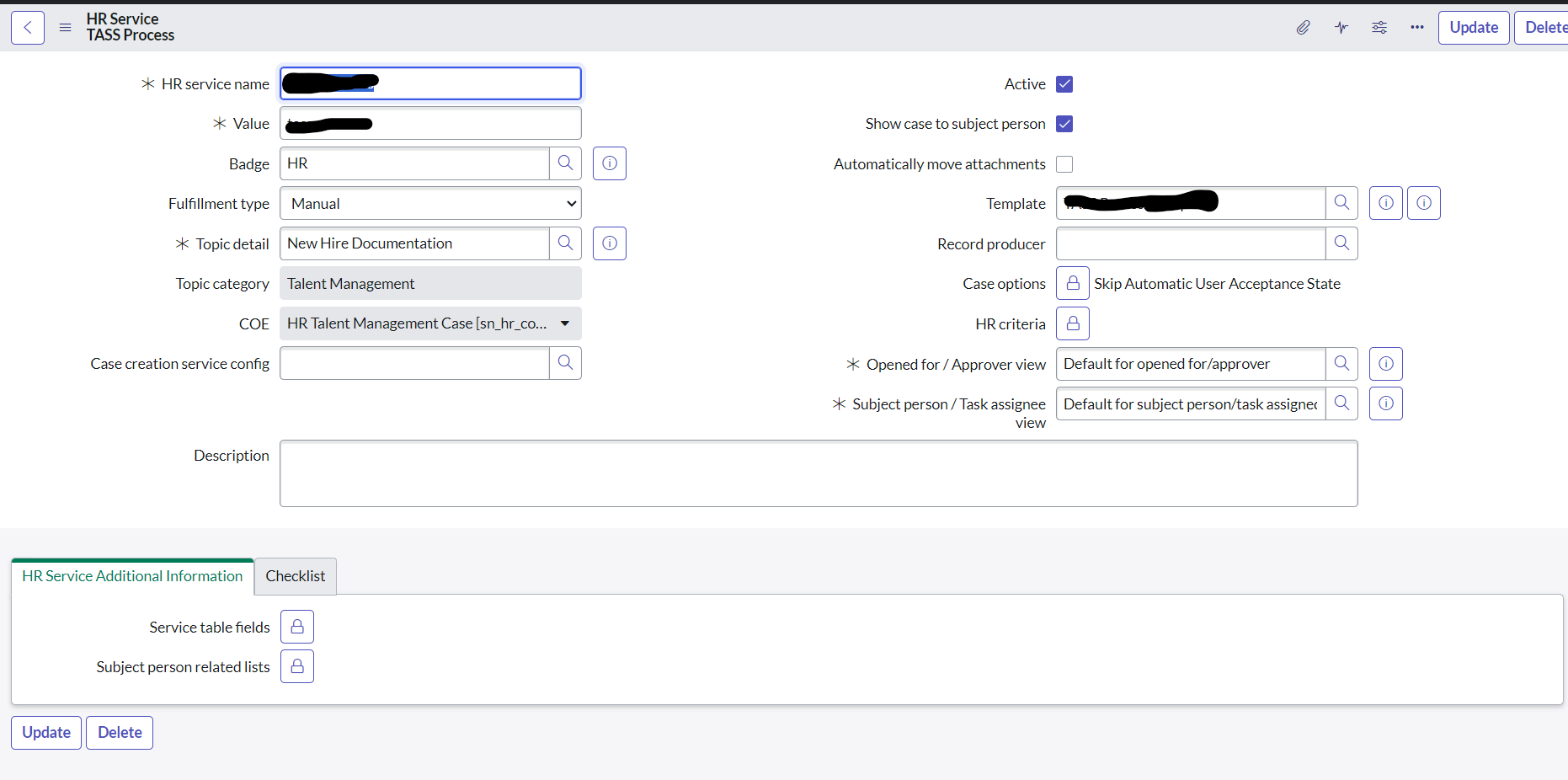
Task: Unlock the Service table fields list
Action: coord(297,627)
